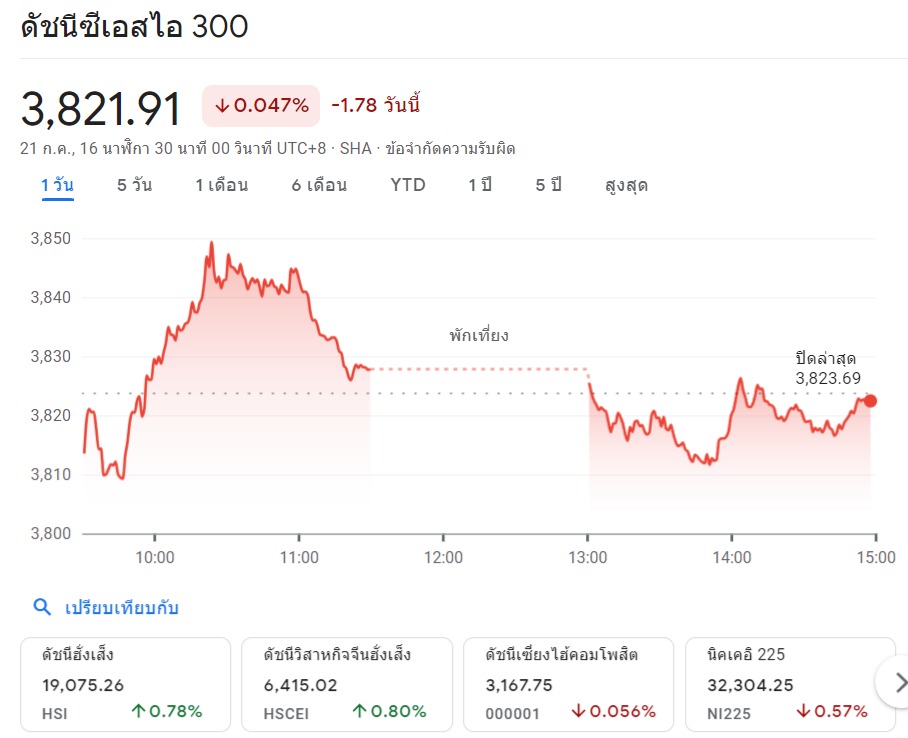Click red down arrow on NI225 card
This screenshot has width=908, height=738.
[804, 712]
